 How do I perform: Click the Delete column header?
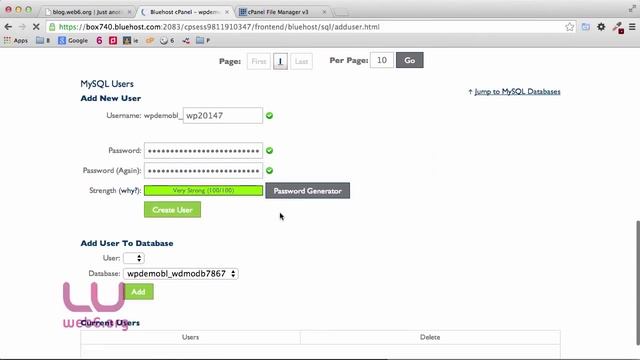click(430, 337)
